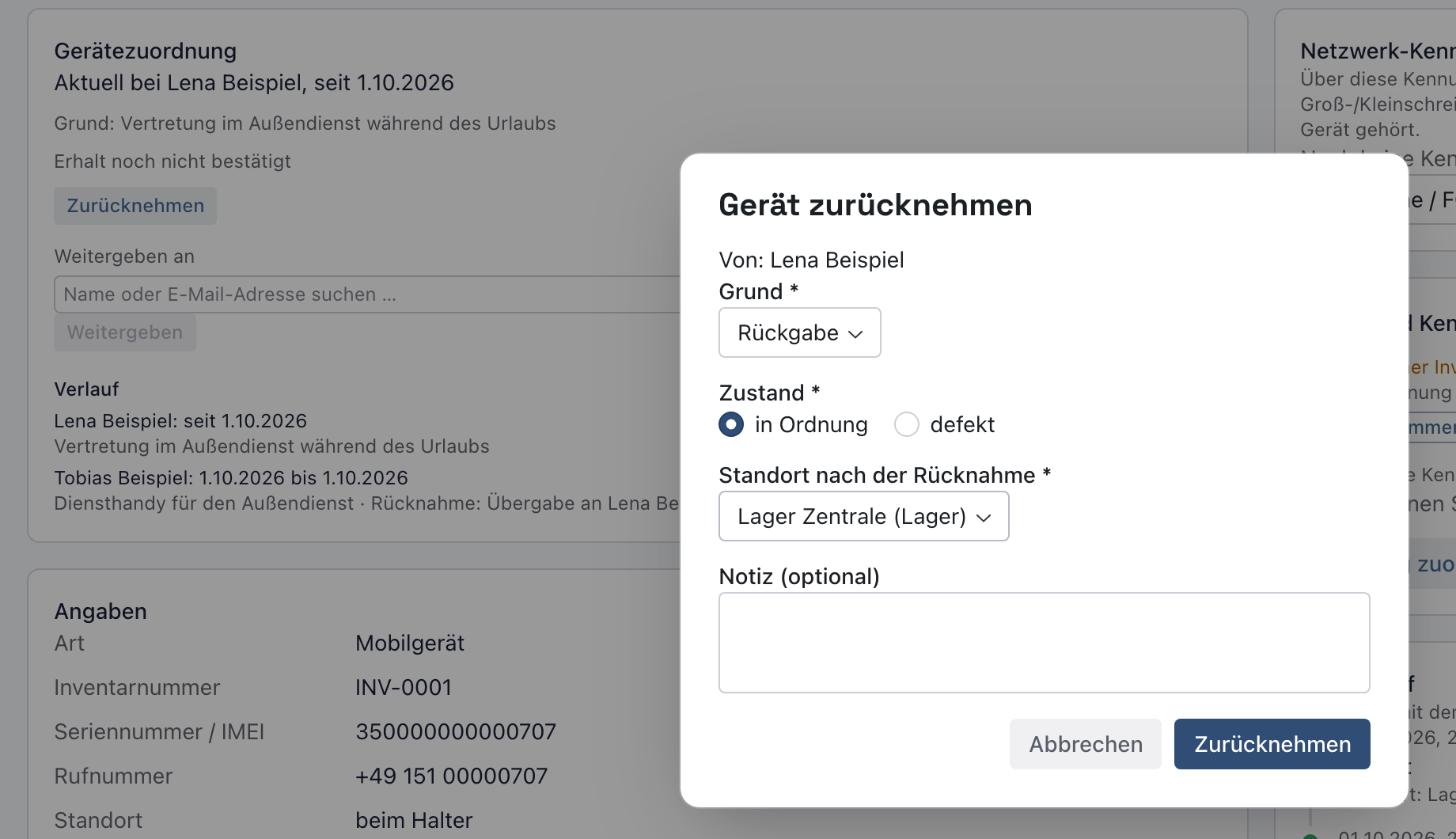Viewport: 1456px width, 839px height.
Task: Focus the Name oder E-Mail-Adresse search field
Action: (367, 294)
